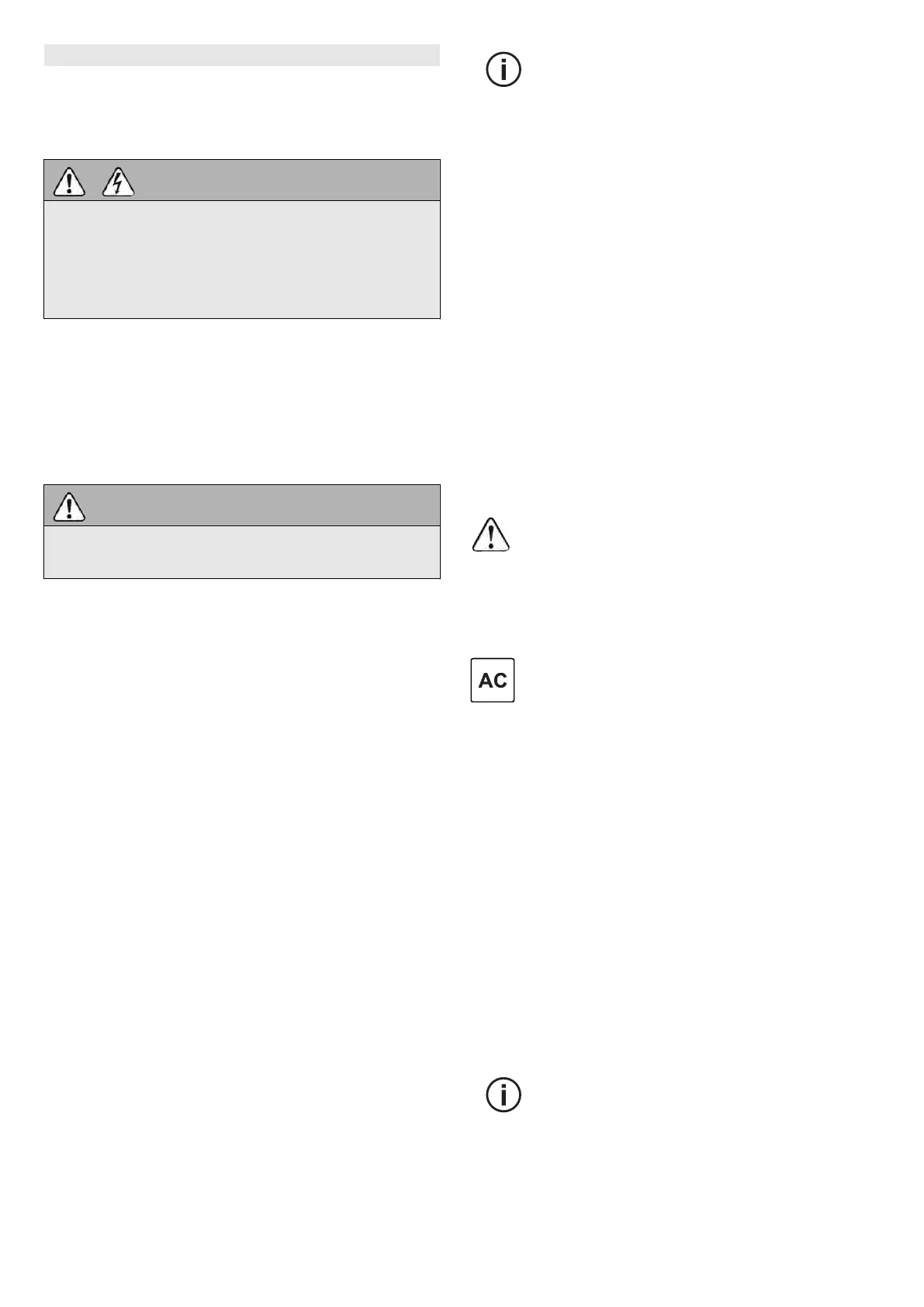Click the standalone warning triangle above the AC symbol
The height and width of the screenshot is (1307, 924).
coord(491,536)
